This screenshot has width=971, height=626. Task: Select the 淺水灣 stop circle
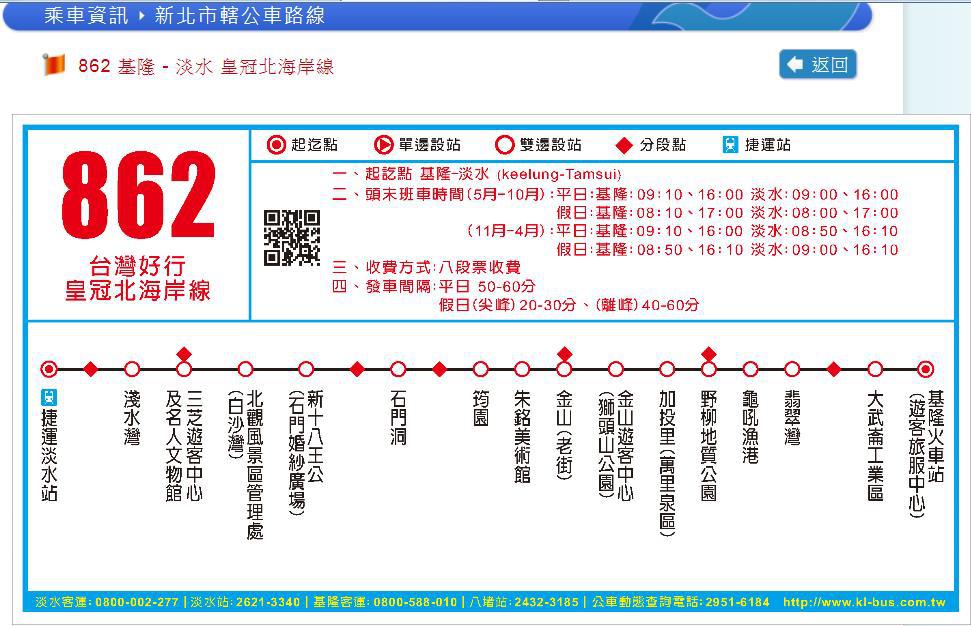click(x=132, y=369)
